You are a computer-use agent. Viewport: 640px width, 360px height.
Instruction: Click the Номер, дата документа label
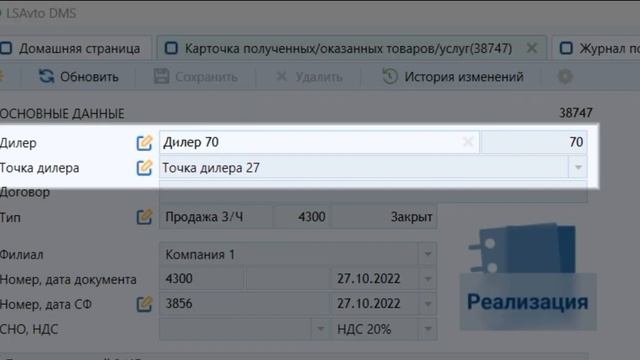point(68,280)
